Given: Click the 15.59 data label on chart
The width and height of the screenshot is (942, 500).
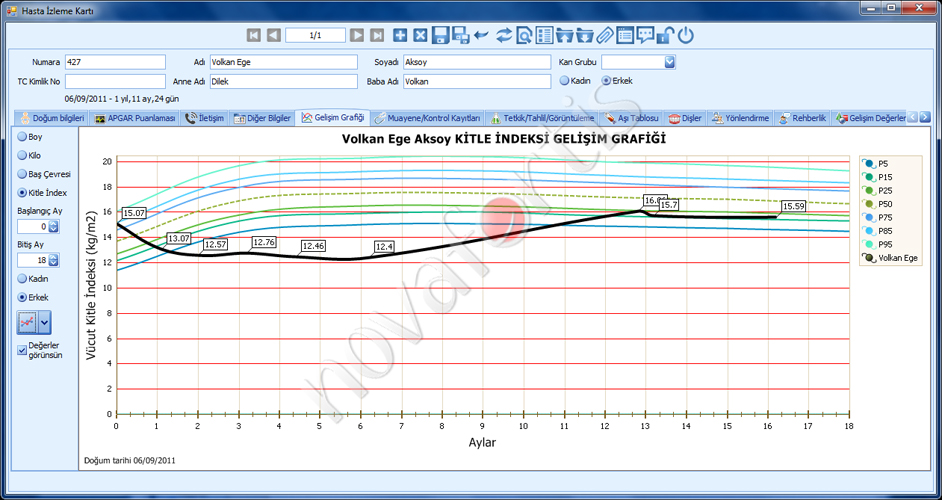Looking at the screenshot, I should (793, 206).
